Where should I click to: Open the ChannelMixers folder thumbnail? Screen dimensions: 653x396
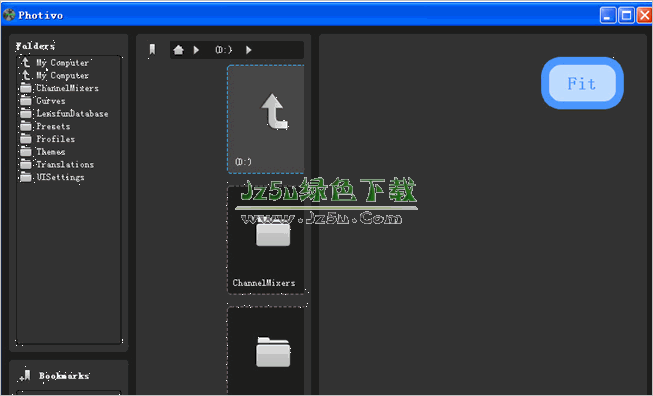266,240
